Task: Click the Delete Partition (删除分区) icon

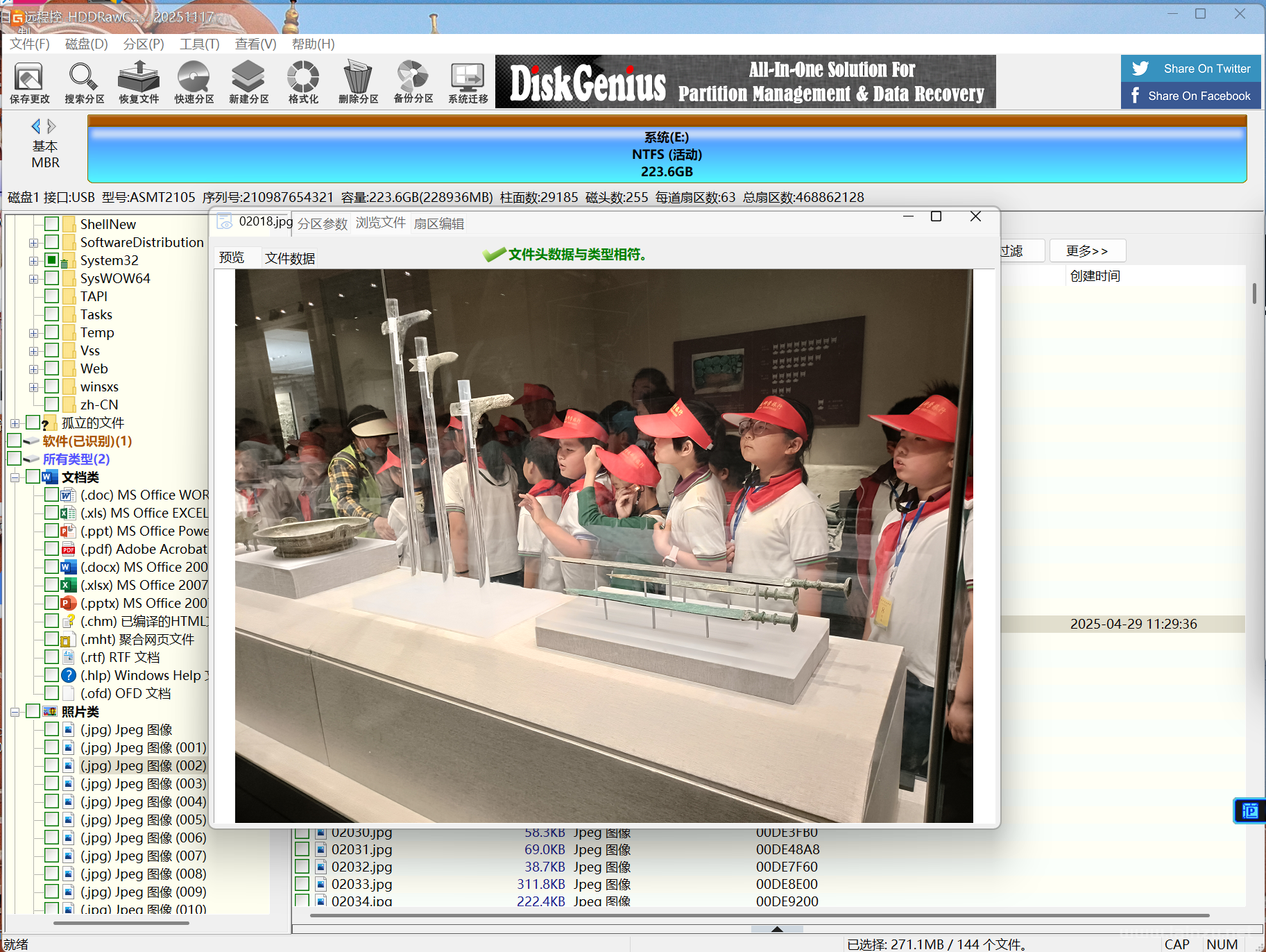Action: [358, 82]
